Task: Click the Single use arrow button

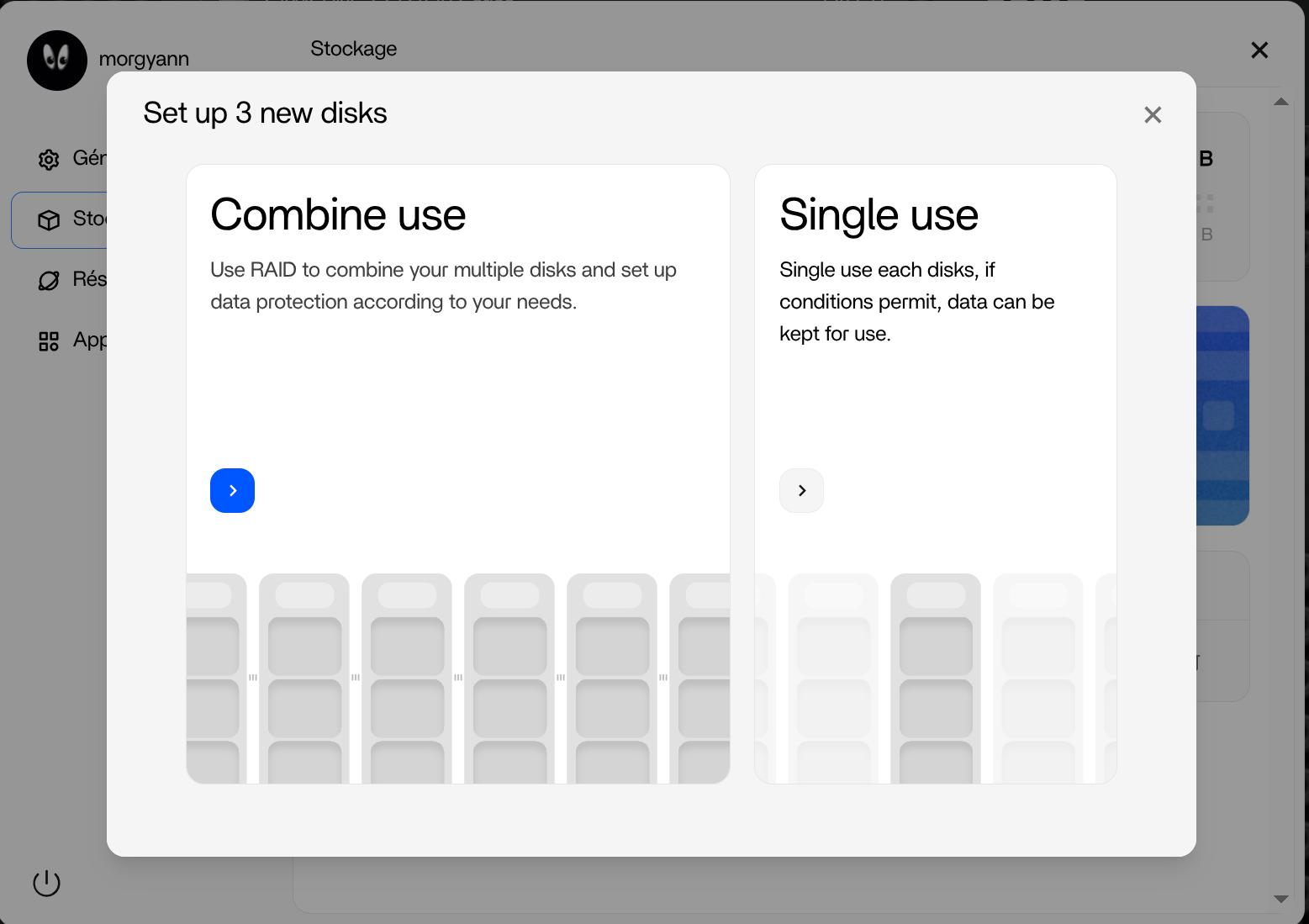Action: coord(801,490)
